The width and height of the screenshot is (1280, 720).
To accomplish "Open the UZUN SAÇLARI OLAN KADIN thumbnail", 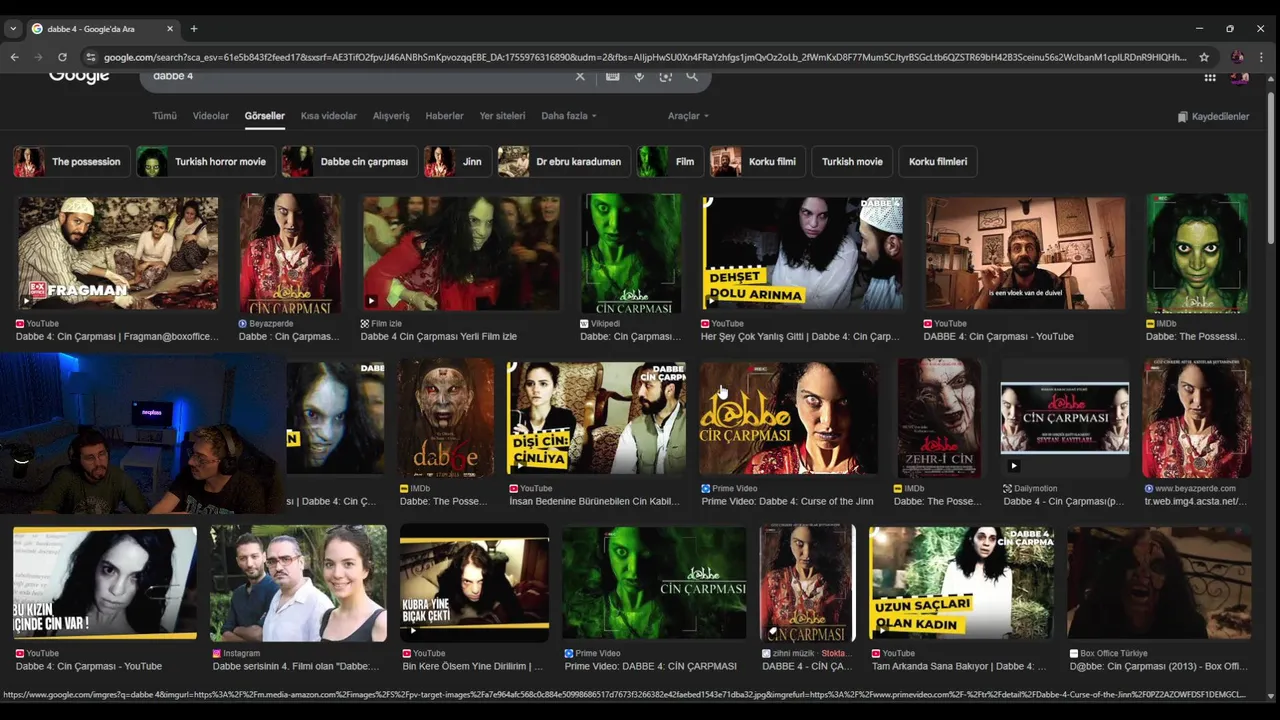I will (x=961, y=583).
